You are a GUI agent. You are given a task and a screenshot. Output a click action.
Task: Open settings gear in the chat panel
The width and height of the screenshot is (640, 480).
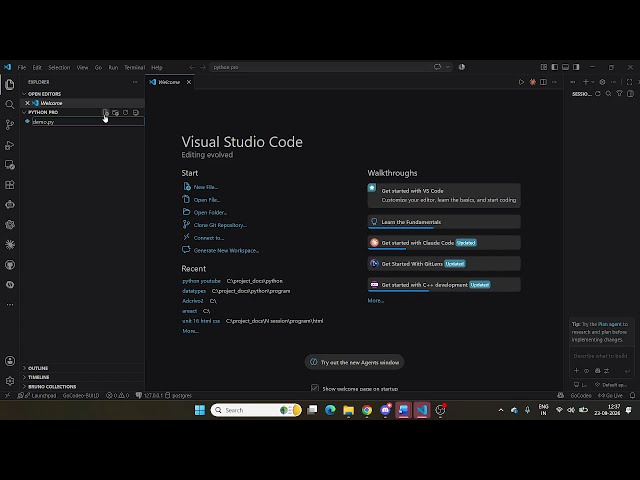[x=602, y=82]
